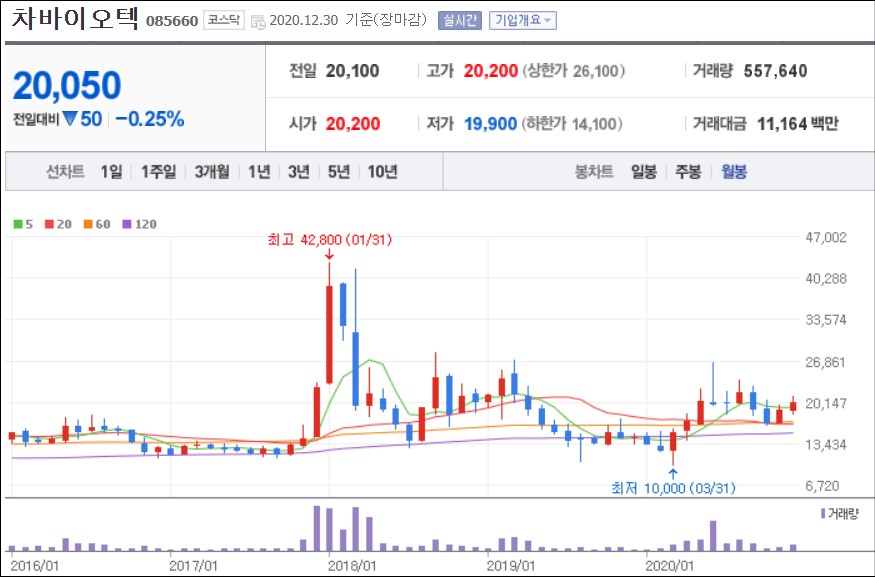The image size is (875, 577).
Task: Select the 10년 line chart tab
Action: pos(382,172)
